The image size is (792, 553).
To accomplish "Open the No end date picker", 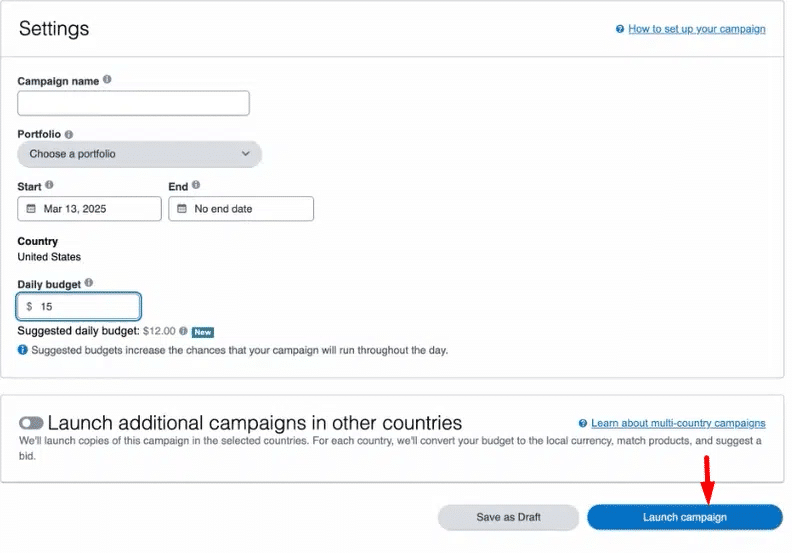I will tap(241, 209).
